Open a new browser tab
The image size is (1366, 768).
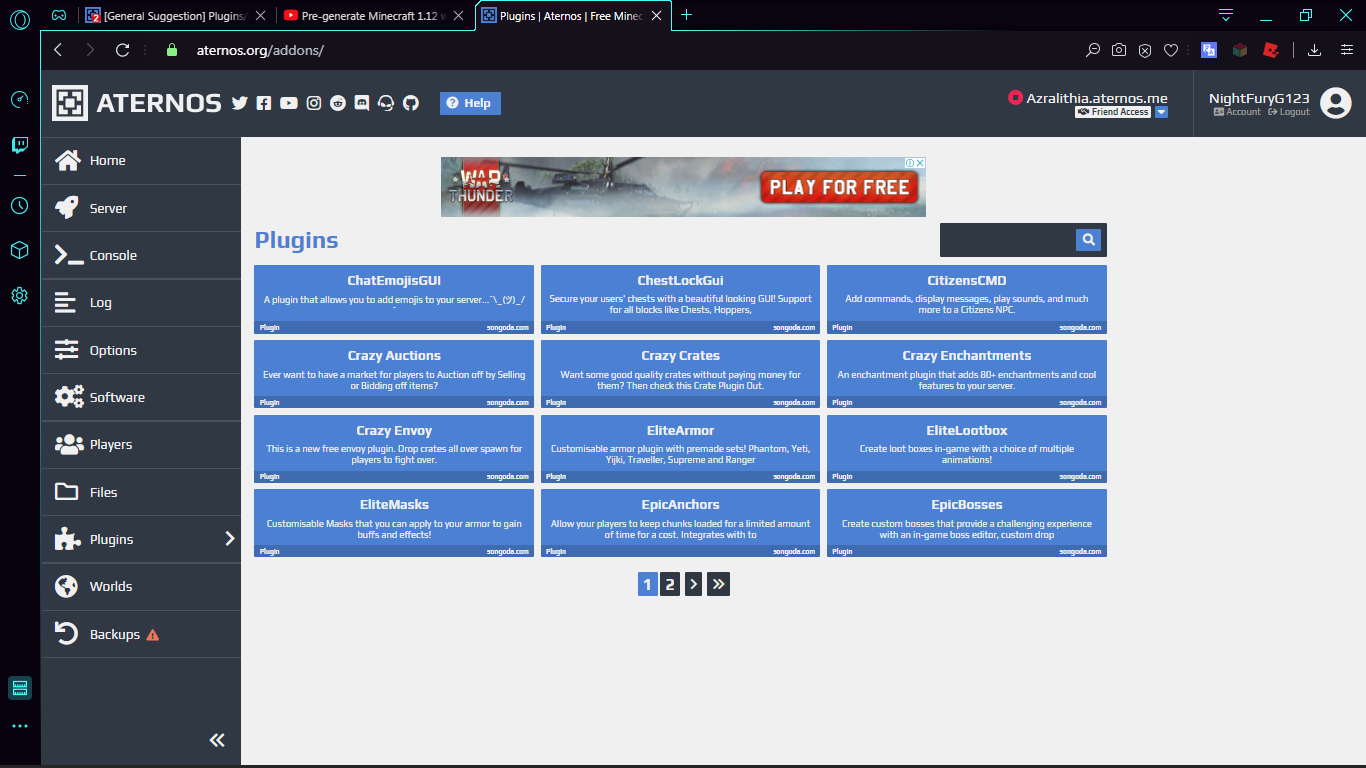click(686, 15)
